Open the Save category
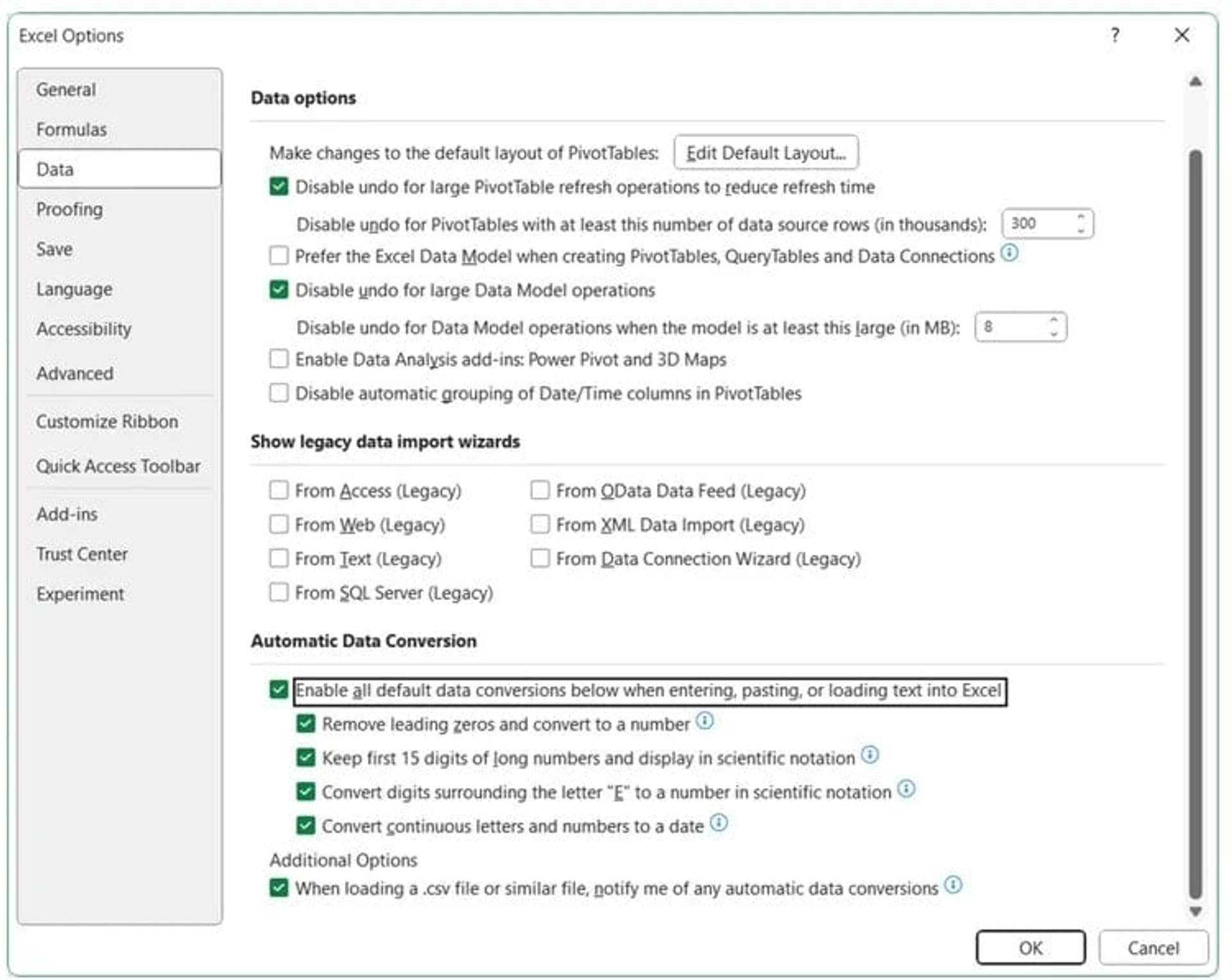The image size is (1232, 980). [119, 249]
